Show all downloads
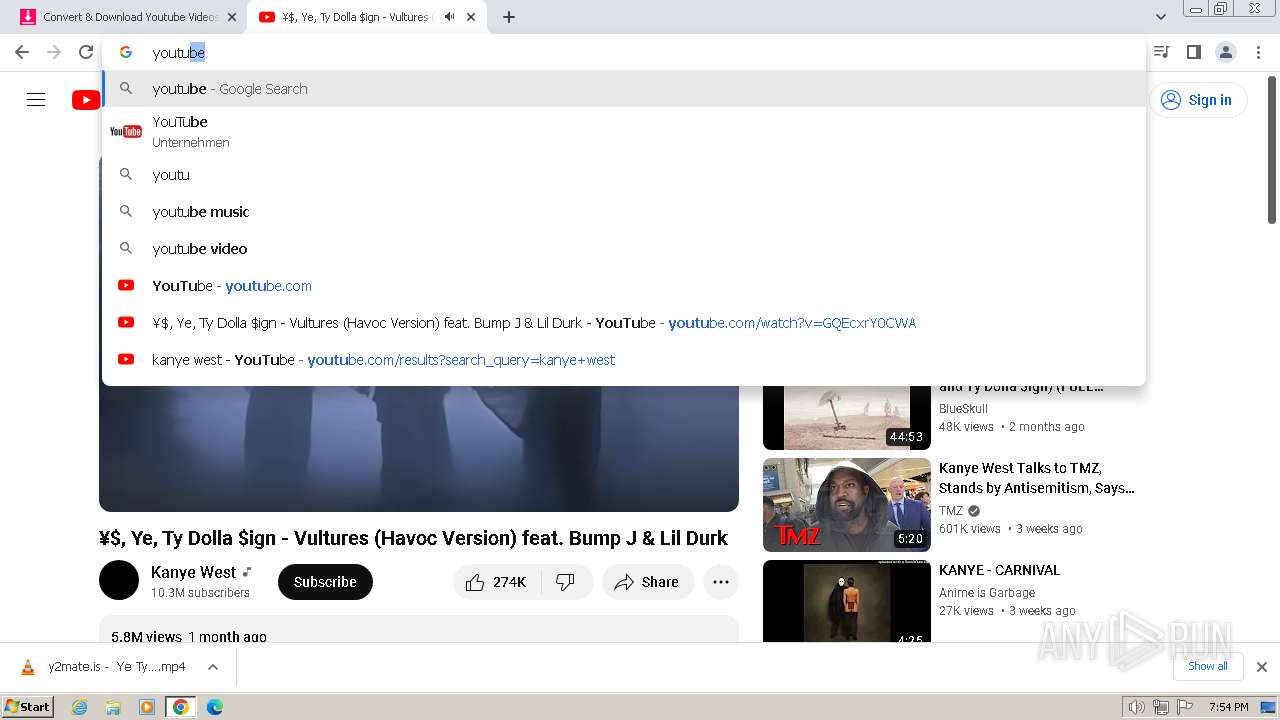 coord(1208,666)
